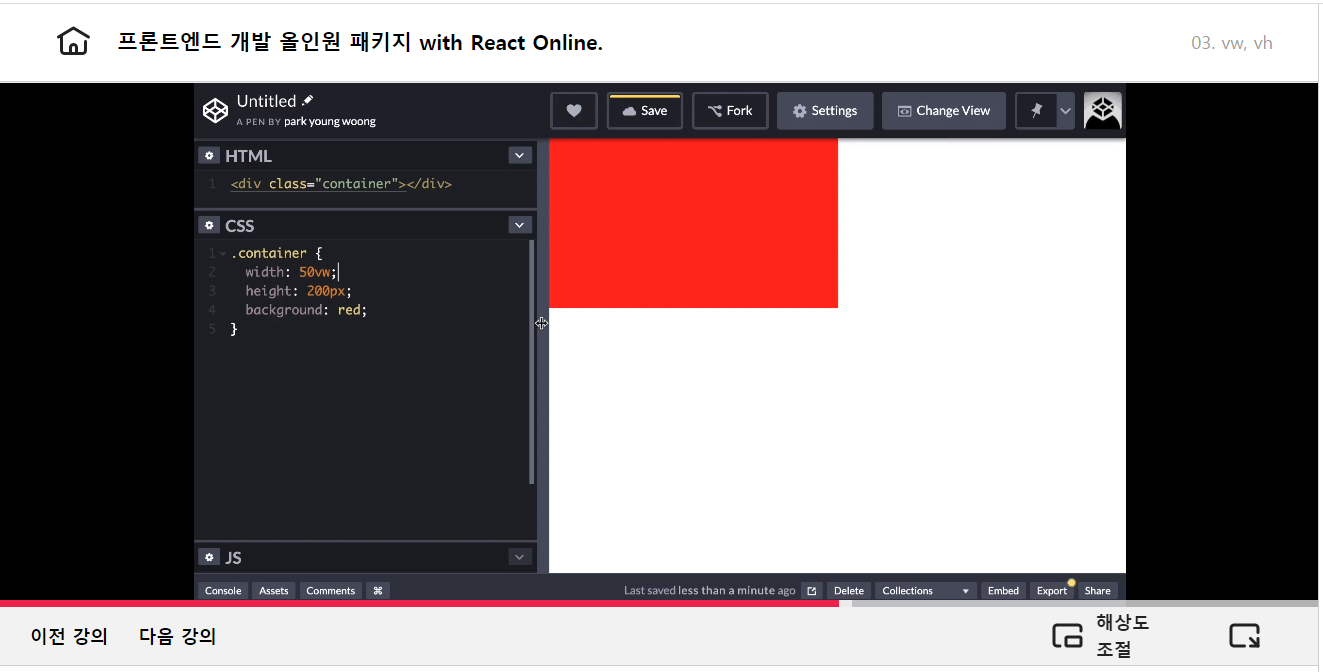The width and height of the screenshot is (1323, 672).
Task: Click the home icon
Action: pyautogui.click(x=73, y=42)
